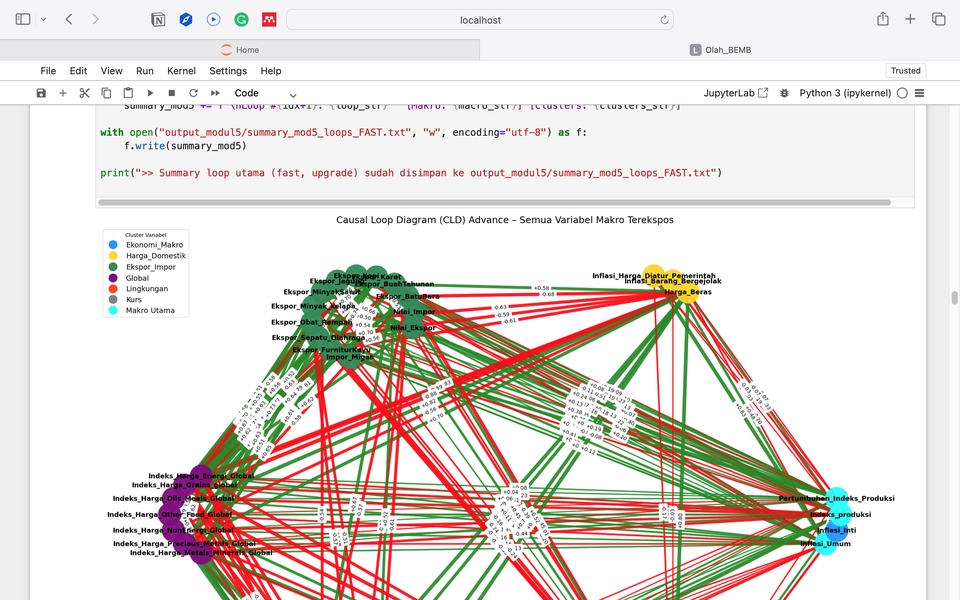Cut the selected cell with the scissors icon
Image resolution: width=960 pixels, height=600 pixels.
point(84,93)
